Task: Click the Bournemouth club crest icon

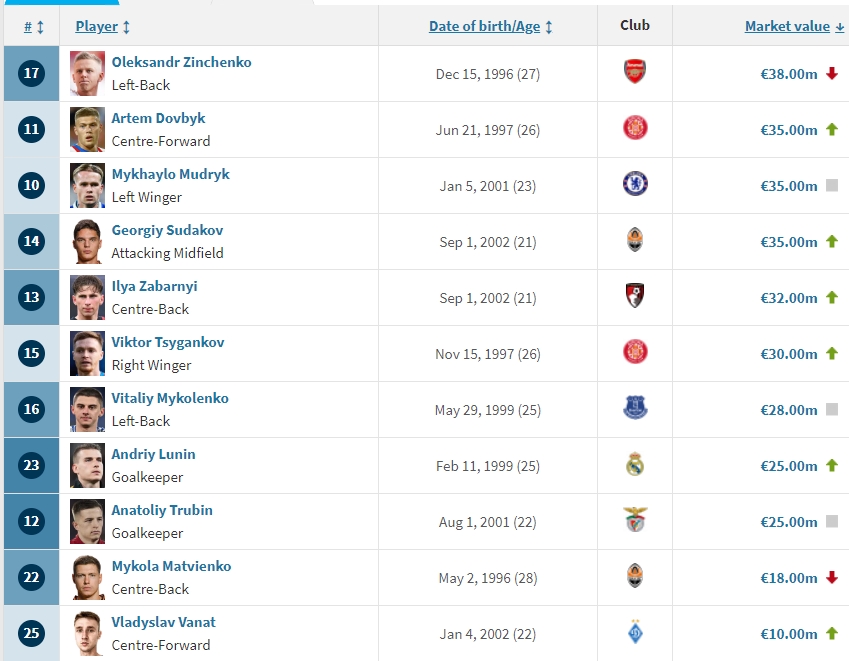Action: coord(635,297)
